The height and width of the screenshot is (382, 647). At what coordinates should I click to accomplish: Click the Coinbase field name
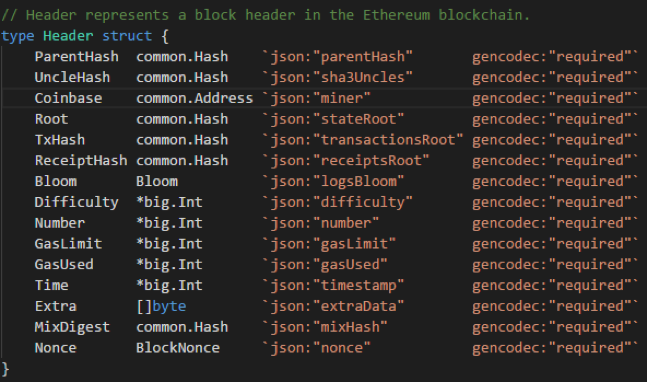click(x=68, y=98)
